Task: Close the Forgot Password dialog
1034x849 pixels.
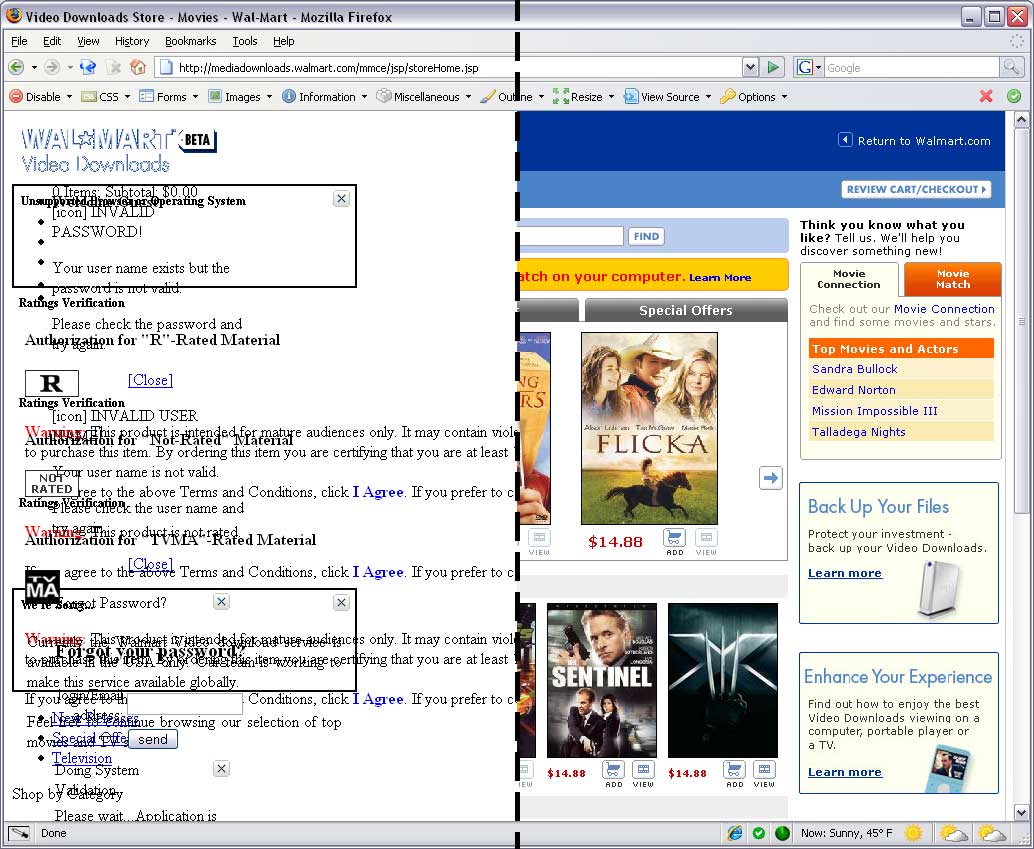Action: pyautogui.click(x=222, y=602)
